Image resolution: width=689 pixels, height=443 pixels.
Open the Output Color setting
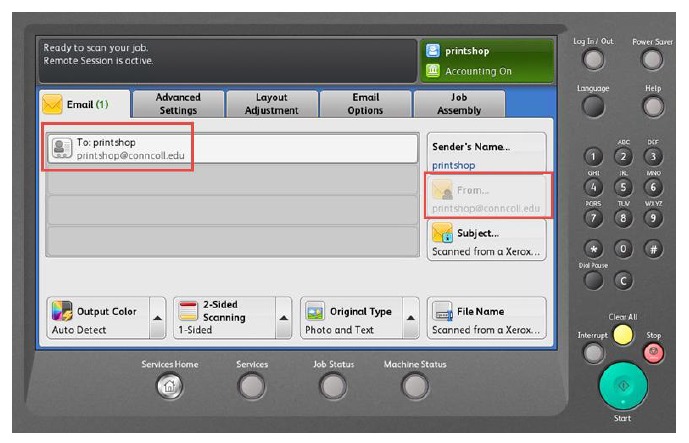tap(98, 318)
